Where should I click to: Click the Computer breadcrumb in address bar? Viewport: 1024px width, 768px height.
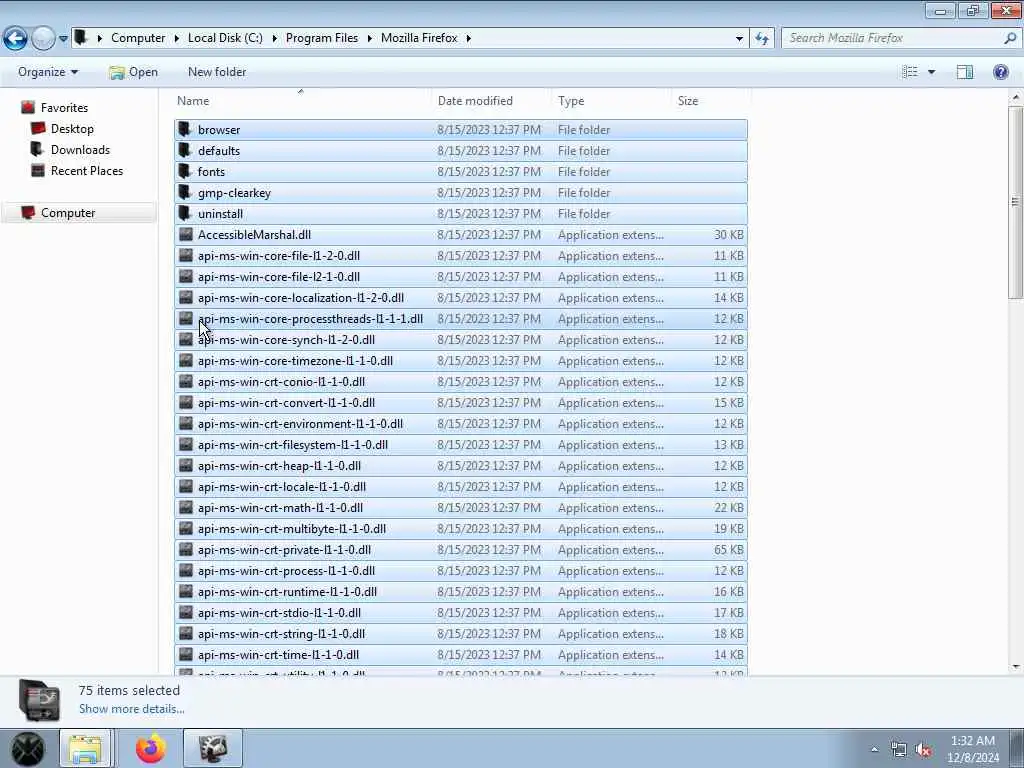[x=138, y=38]
